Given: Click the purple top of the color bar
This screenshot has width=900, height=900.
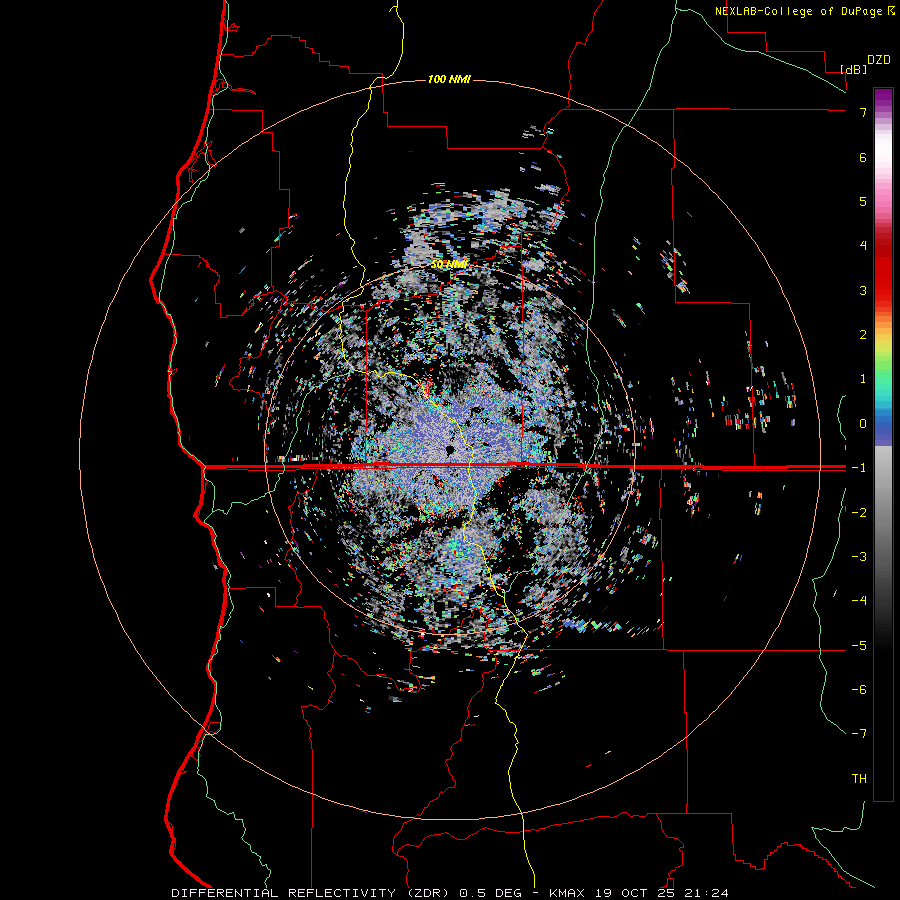Looking at the screenshot, I should click(883, 98).
